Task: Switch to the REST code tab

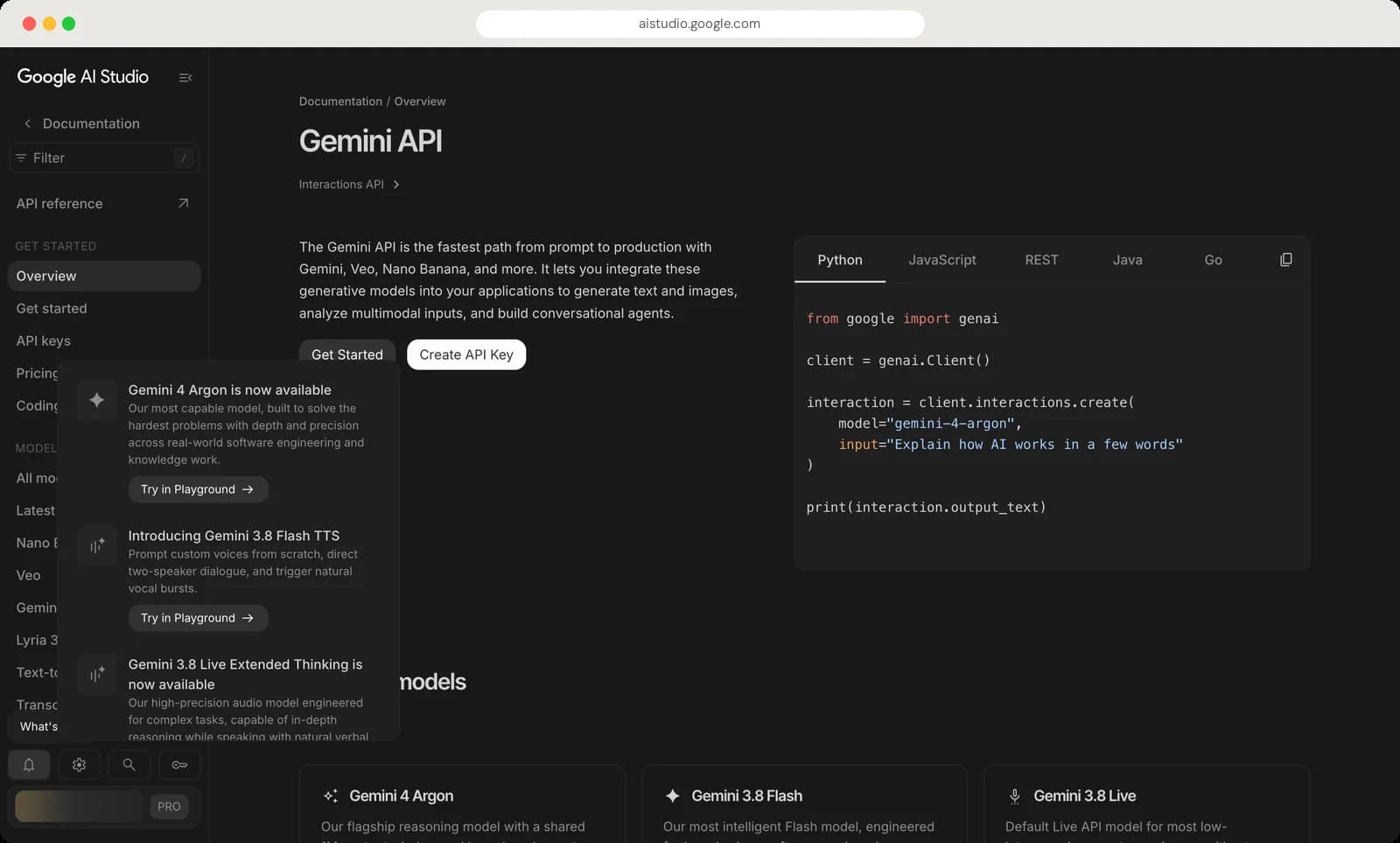Action: click(1041, 260)
